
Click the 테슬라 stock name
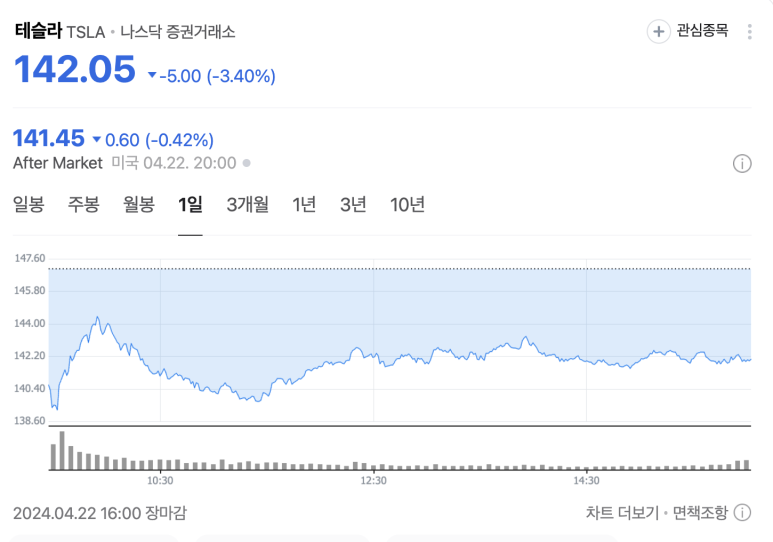[38, 31]
